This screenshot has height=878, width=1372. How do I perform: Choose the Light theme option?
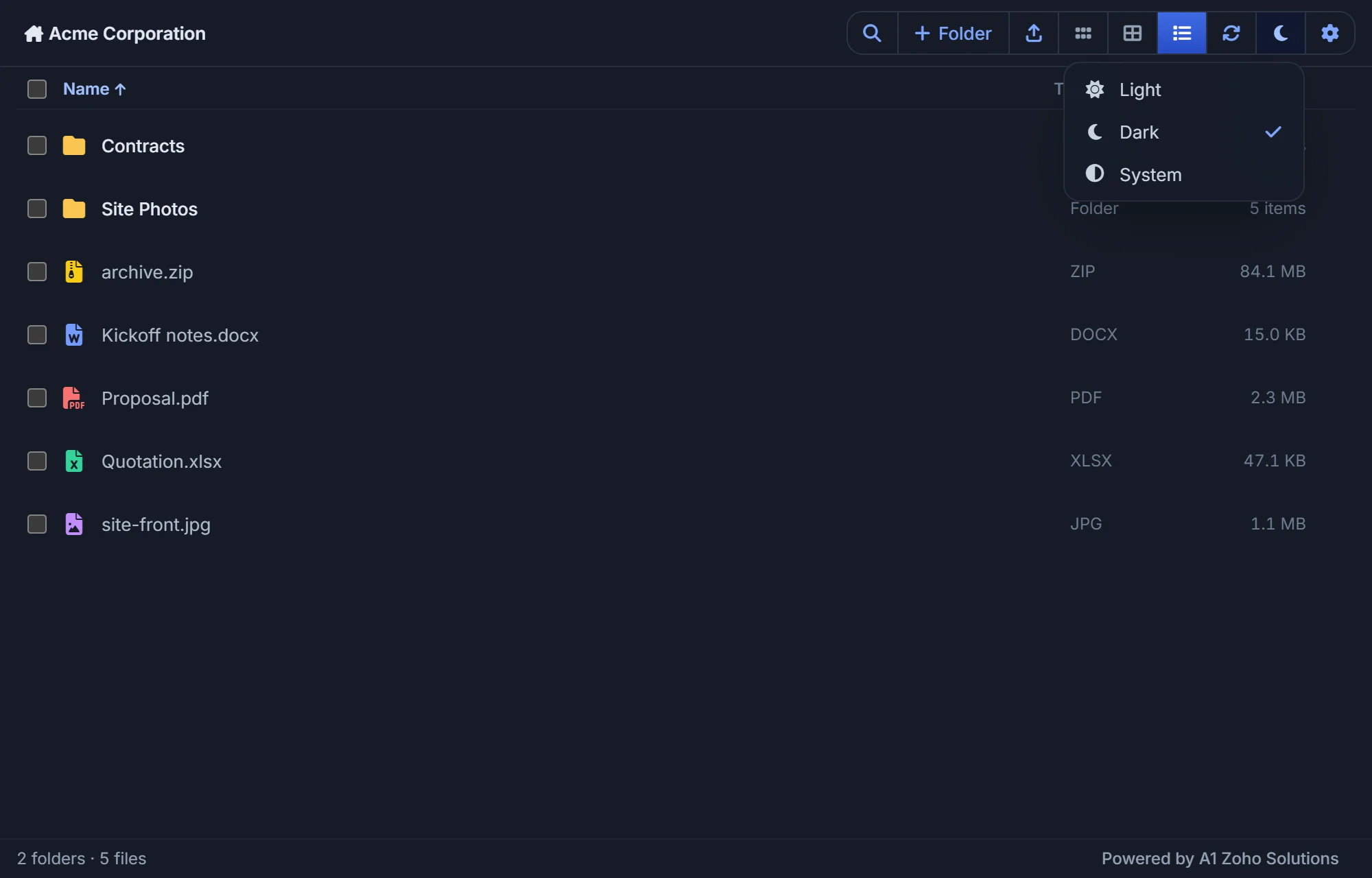click(x=1183, y=90)
